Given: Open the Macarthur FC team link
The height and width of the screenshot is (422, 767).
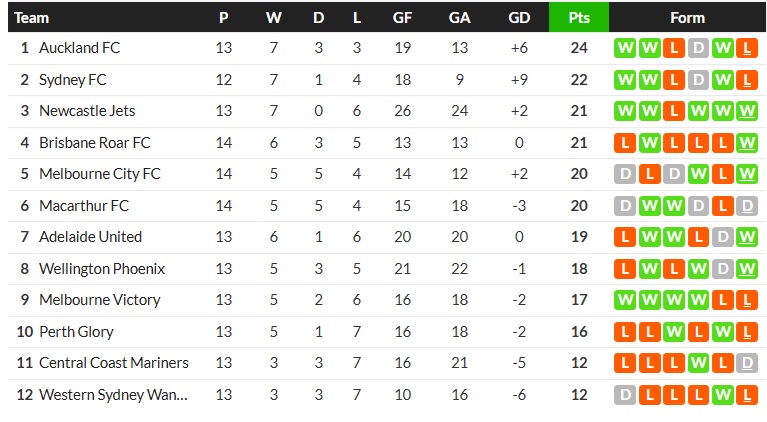Looking at the screenshot, I should [x=84, y=206].
